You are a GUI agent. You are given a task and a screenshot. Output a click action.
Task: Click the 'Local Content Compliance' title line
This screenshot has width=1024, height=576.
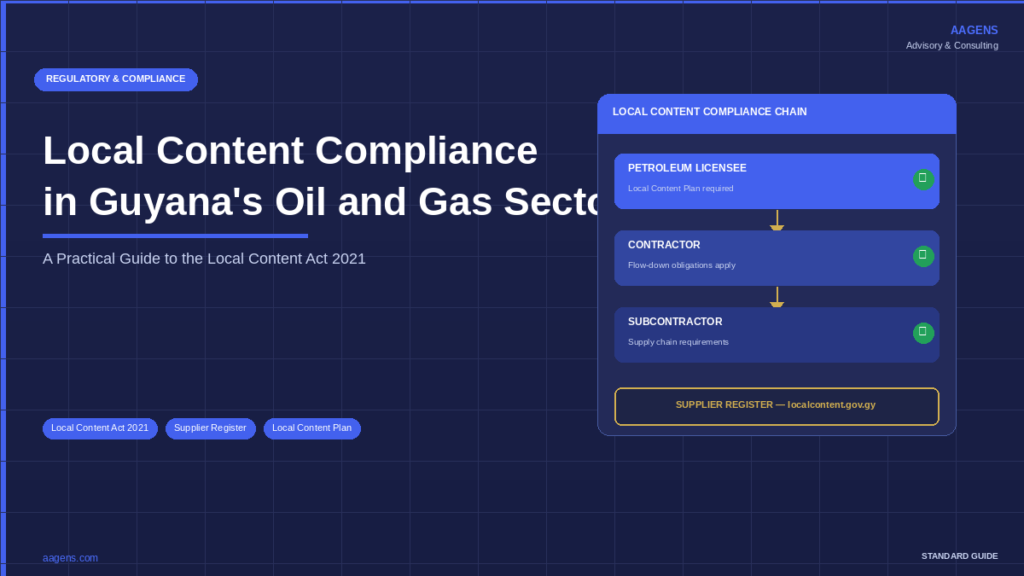290,151
